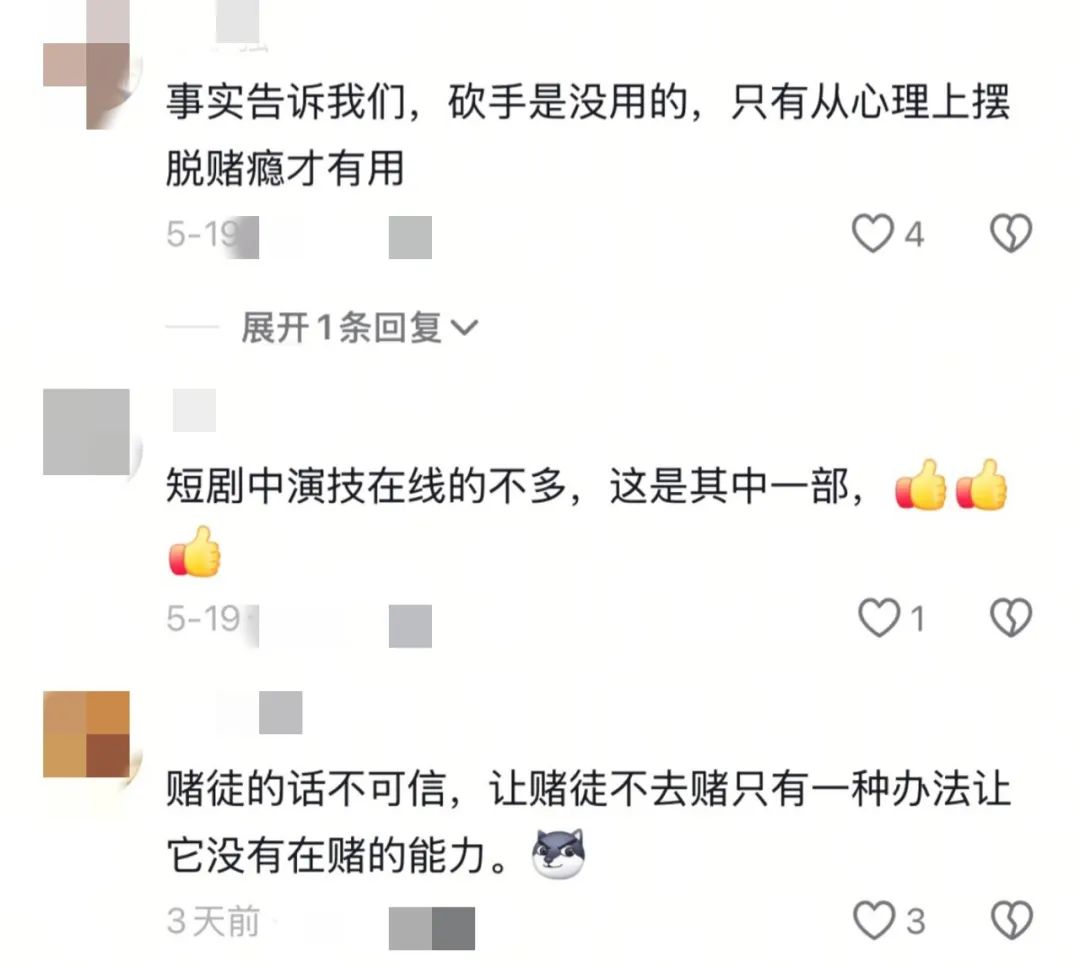Tap the thumbs-up emoji on the second line

pos(195,551)
